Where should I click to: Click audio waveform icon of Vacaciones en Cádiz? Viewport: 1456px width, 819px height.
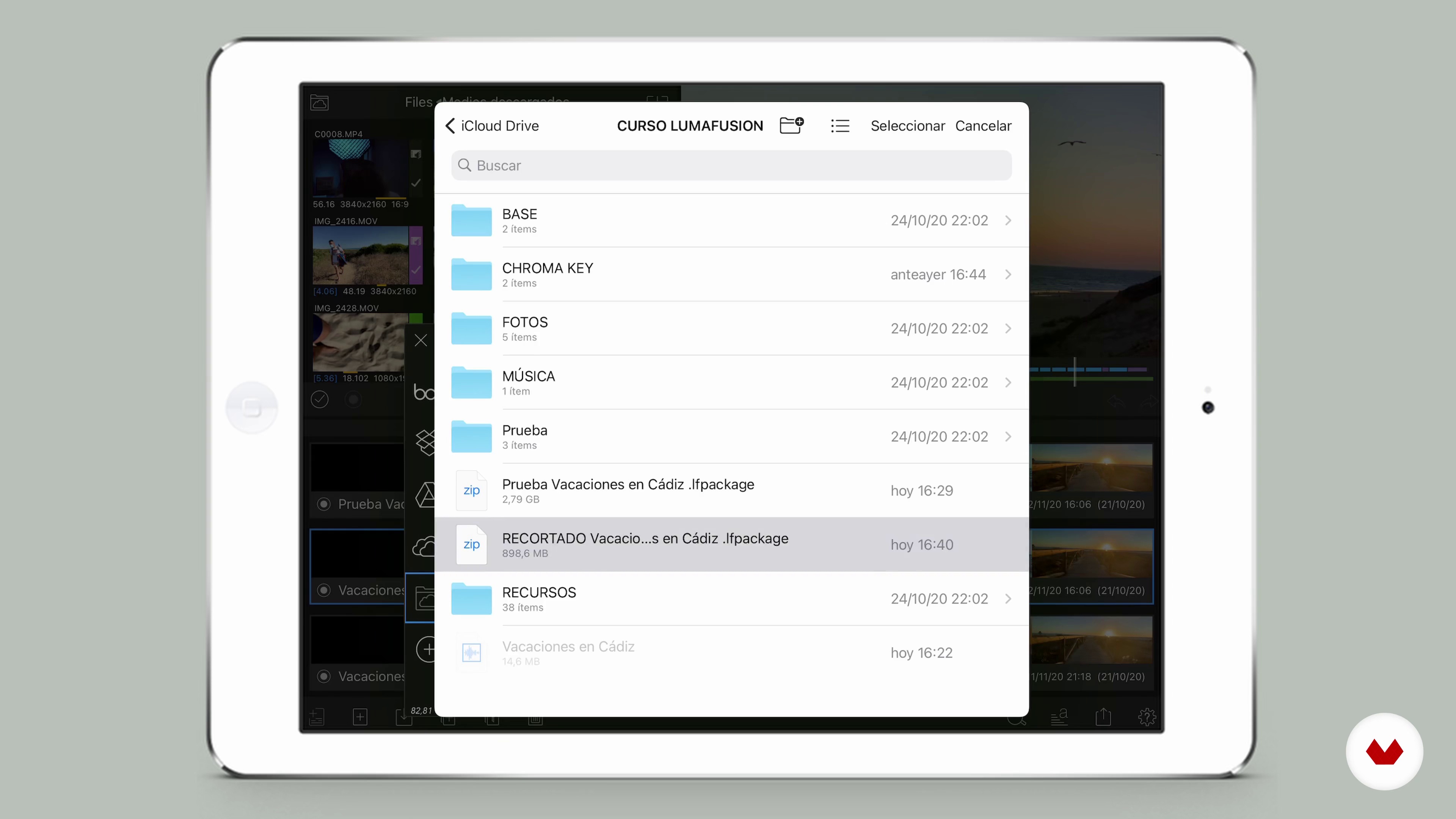(471, 653)
